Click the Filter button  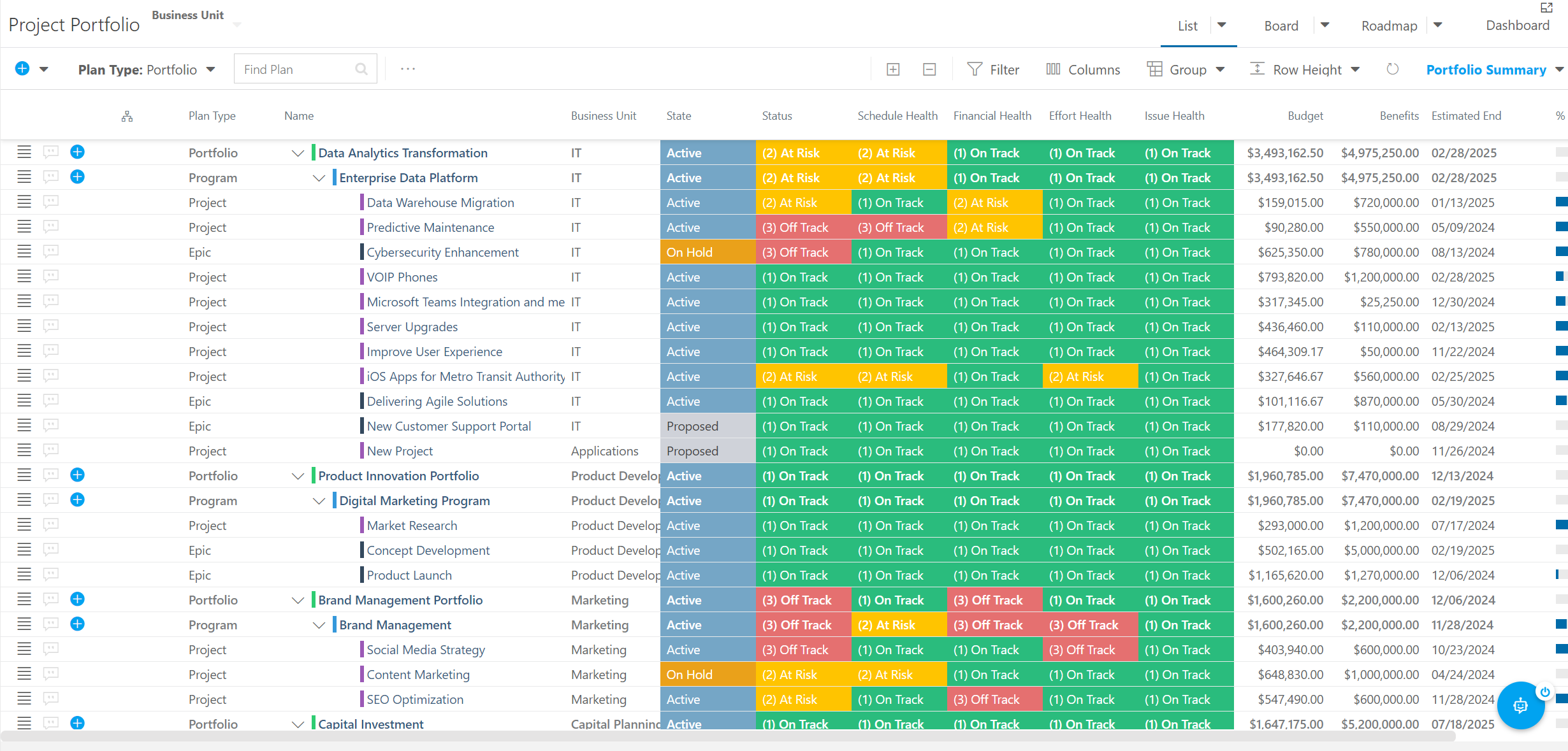coord(993,69)
